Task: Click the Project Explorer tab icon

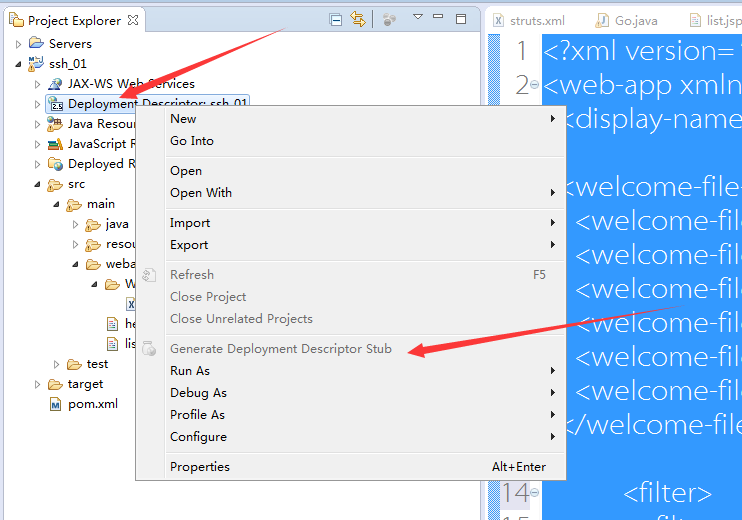Action: (17, 20)
